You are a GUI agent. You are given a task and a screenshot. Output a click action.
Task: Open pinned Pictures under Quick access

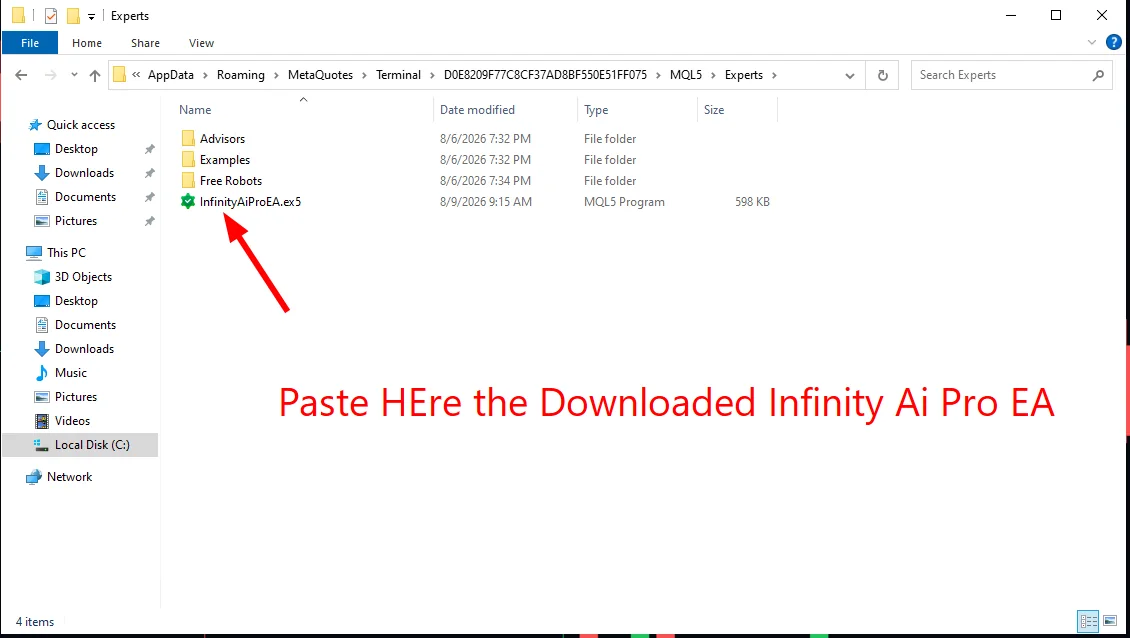75,221
